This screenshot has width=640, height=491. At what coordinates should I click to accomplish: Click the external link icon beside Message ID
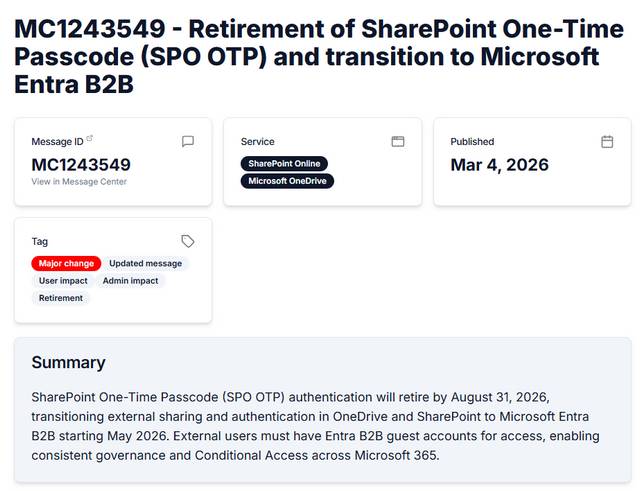(x=90, y=139)
